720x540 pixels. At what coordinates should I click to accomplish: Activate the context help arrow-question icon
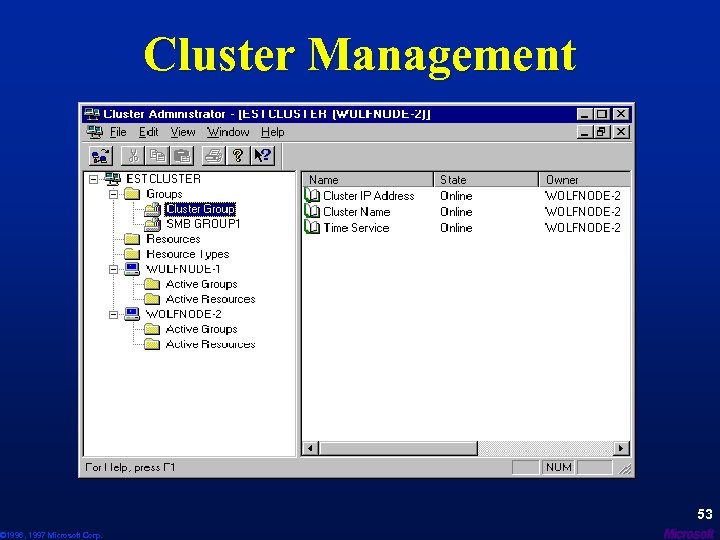(263, 156)
